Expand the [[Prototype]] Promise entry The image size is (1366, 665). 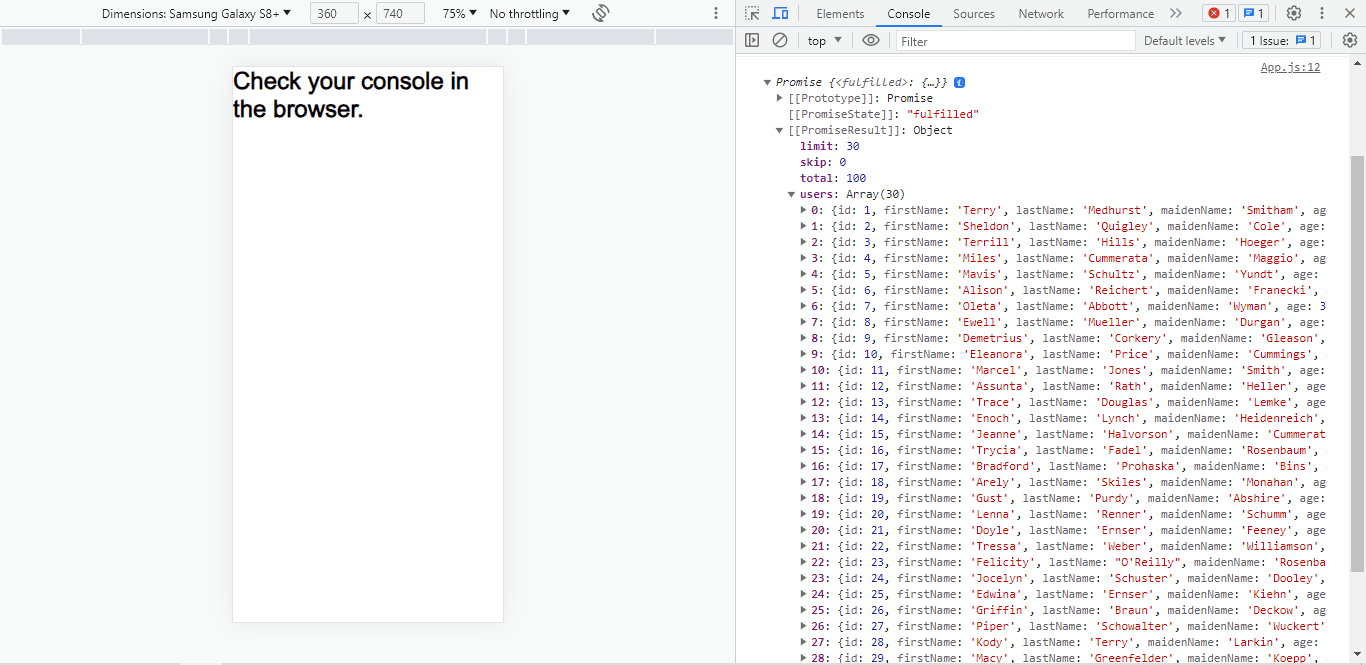tap(780, 98)
